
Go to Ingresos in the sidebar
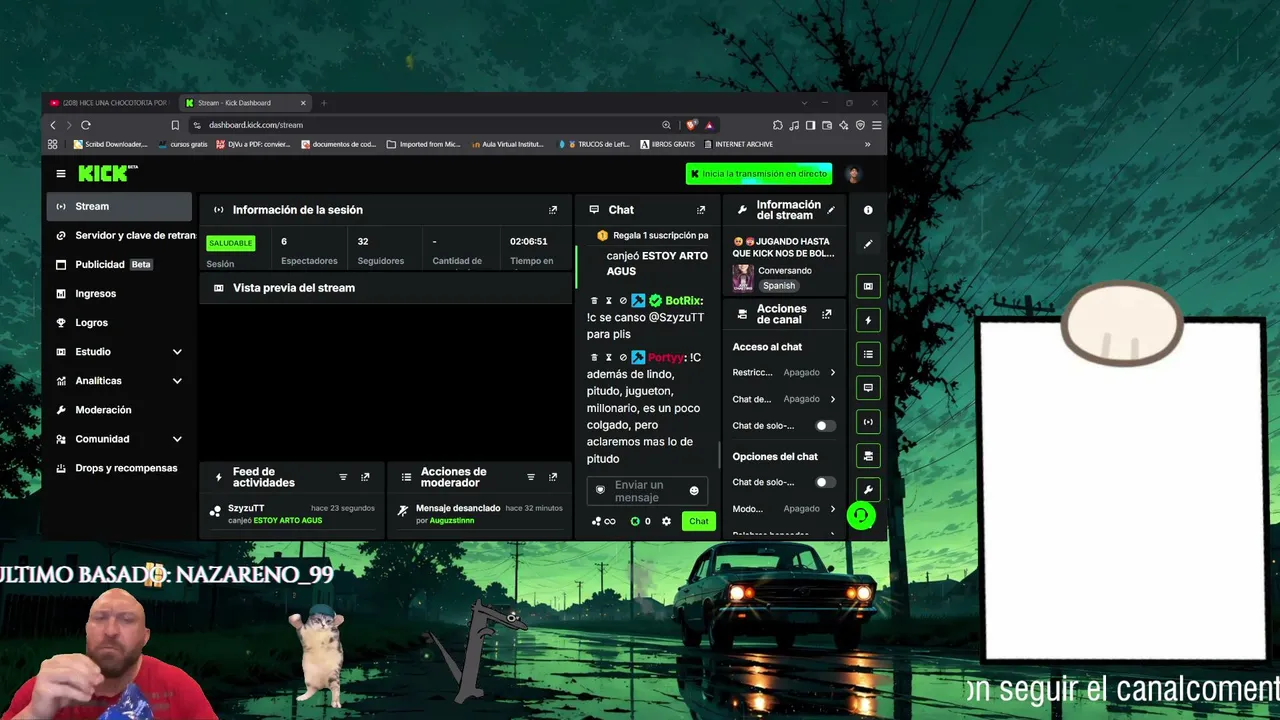[x=120, y=293]
